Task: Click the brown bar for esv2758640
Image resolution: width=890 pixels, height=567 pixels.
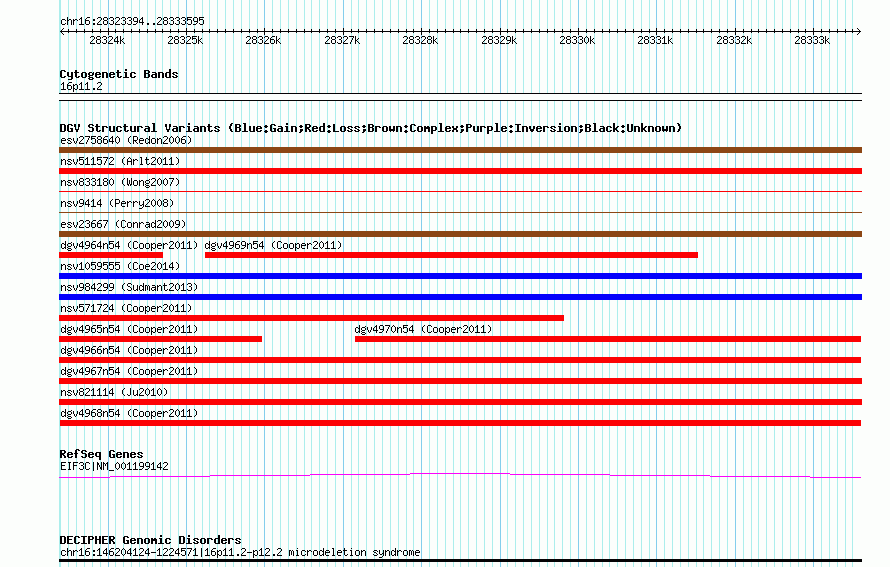Action: 460,150
